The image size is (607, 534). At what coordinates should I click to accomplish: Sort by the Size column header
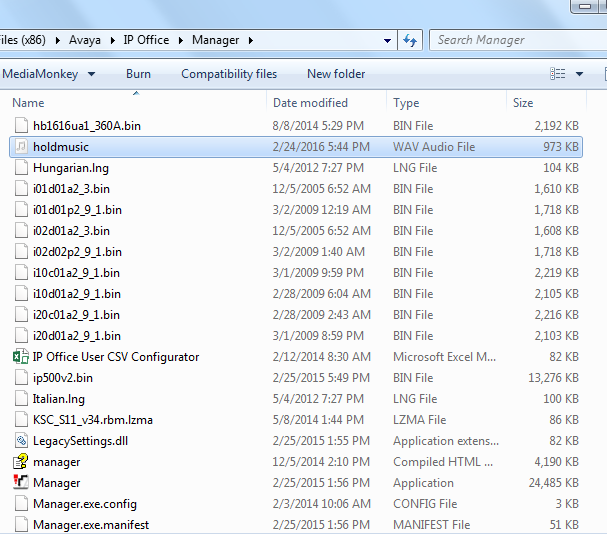click(x=523, y=103)
